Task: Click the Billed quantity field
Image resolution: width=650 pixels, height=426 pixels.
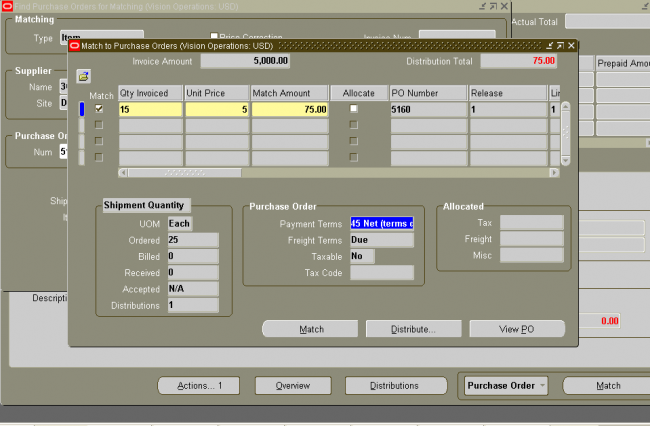Action: tap(193, 256)
